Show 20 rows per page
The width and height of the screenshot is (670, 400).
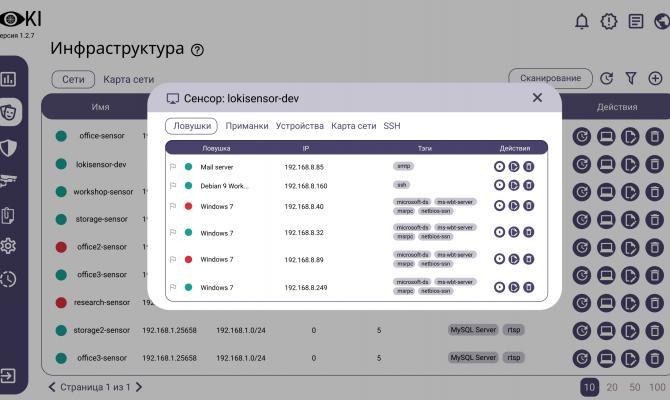tap(612, 387)
